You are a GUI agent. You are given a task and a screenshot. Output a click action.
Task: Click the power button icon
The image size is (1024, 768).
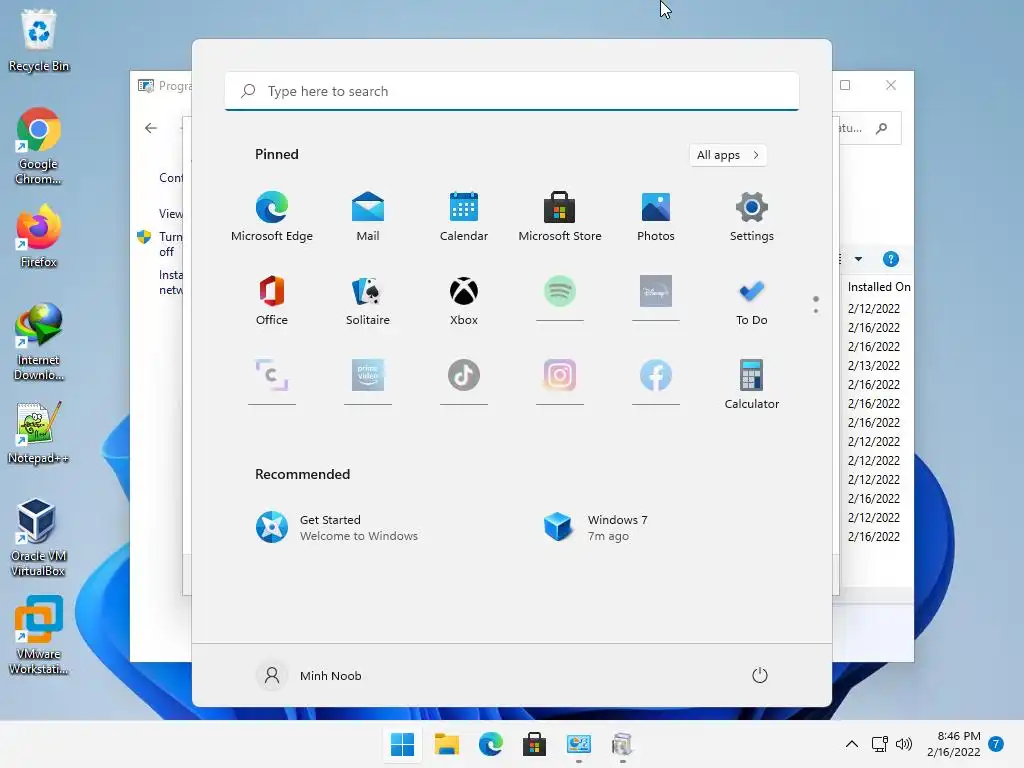(760, 675)
